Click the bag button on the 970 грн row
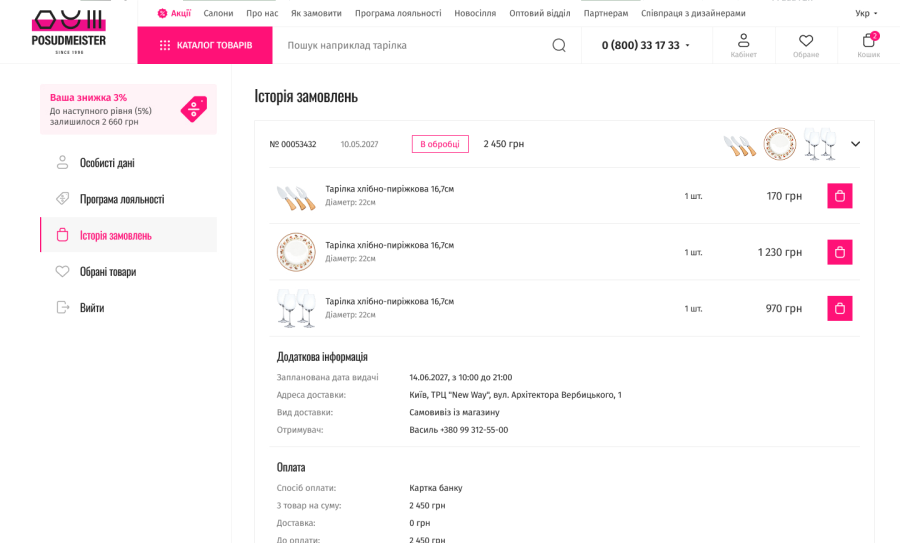The width and height of the screenshot is (900, 543). pyautogui.click(x=840, y=308)
